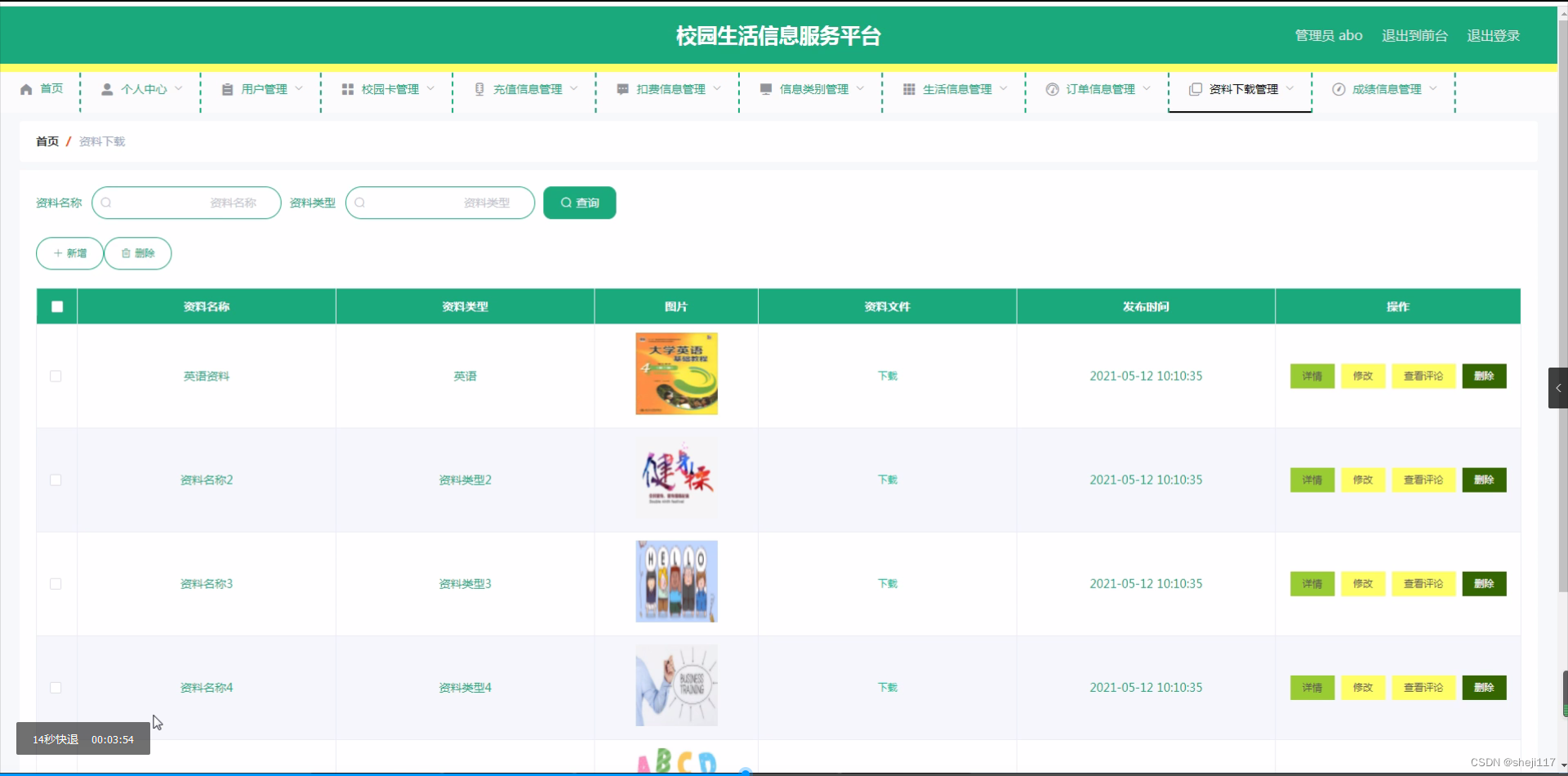Click the magnifier icon inside 资料名称 search box
Screen dimensions: 1568x776
tap(107, 203)
